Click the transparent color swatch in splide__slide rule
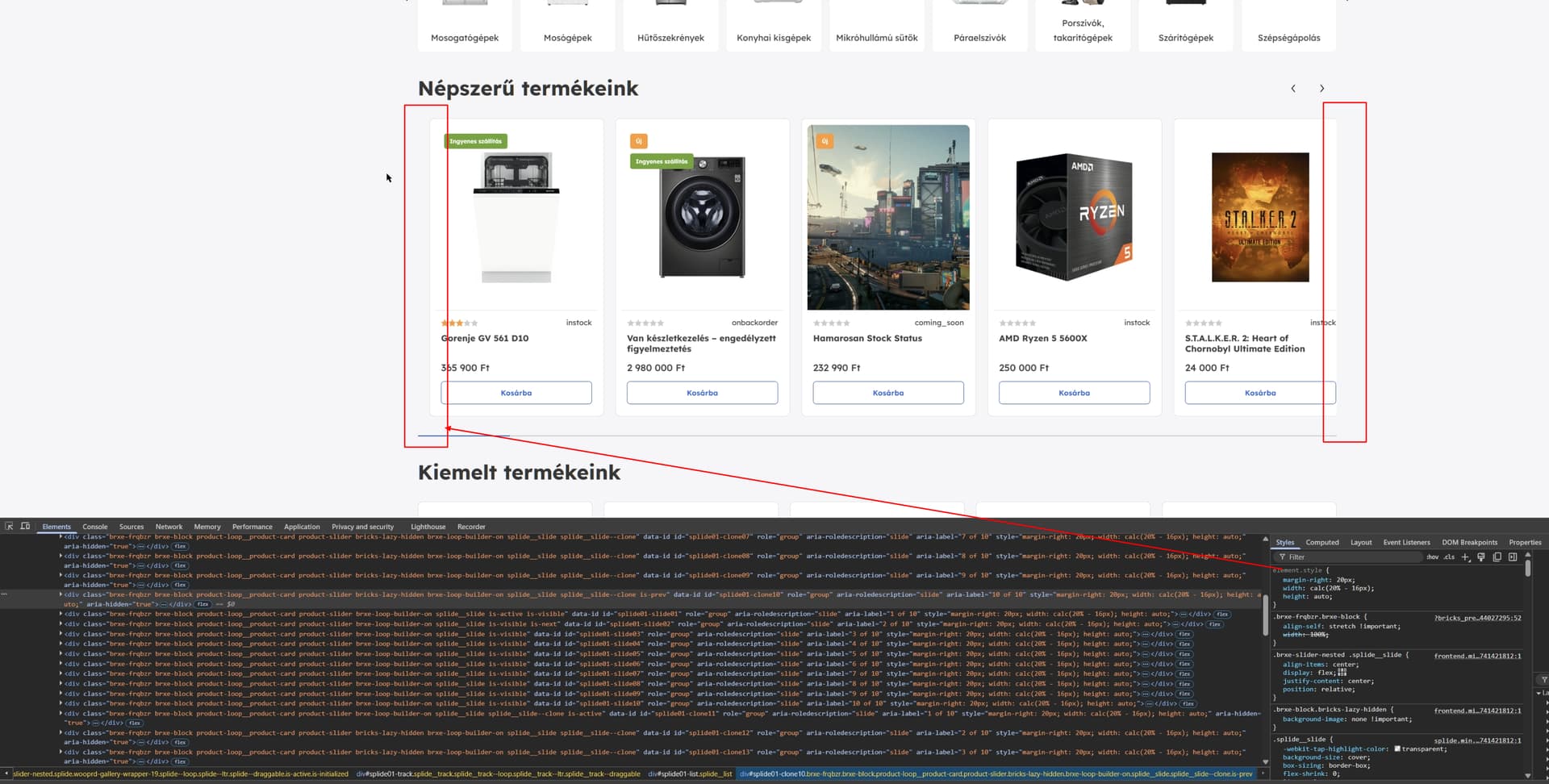This screenshot has width=1549, height=784. (x=1397, y=749)
